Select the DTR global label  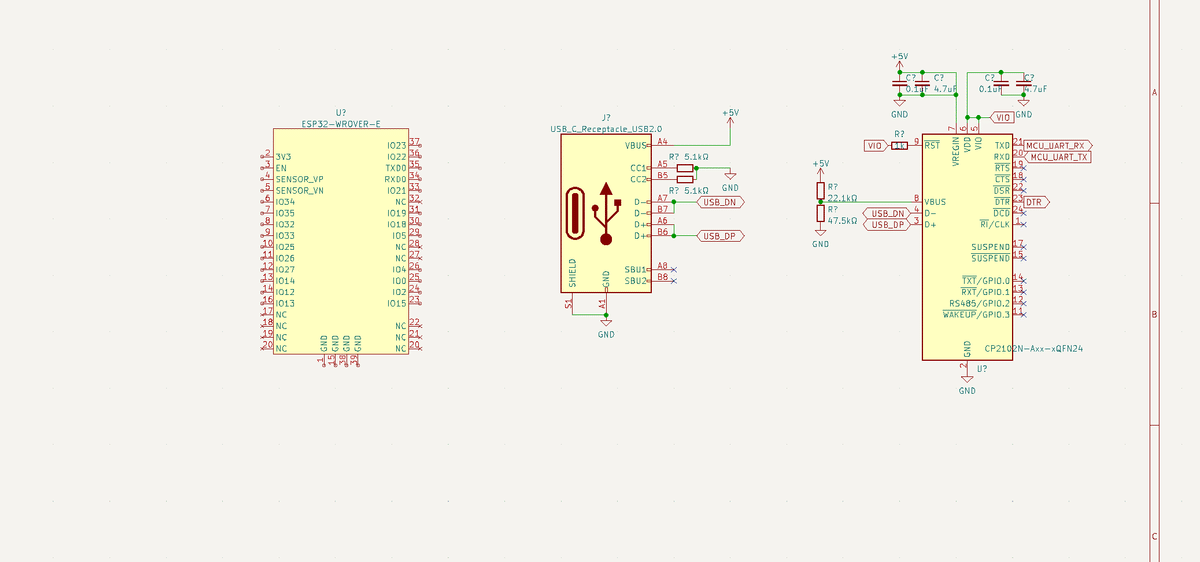point(1036,202)
